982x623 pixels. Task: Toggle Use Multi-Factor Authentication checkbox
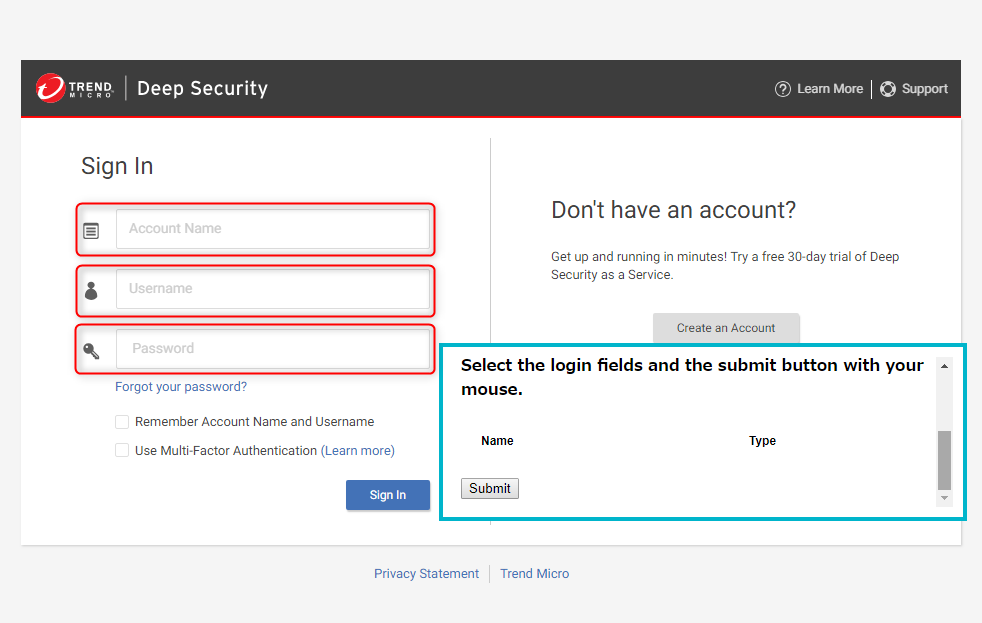coord(122,450)
